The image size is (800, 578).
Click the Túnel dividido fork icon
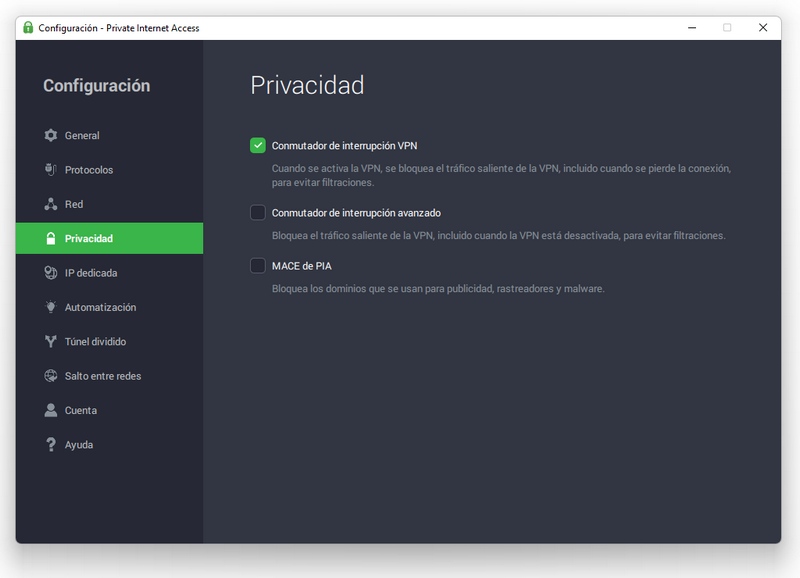[x=51, y=341]
